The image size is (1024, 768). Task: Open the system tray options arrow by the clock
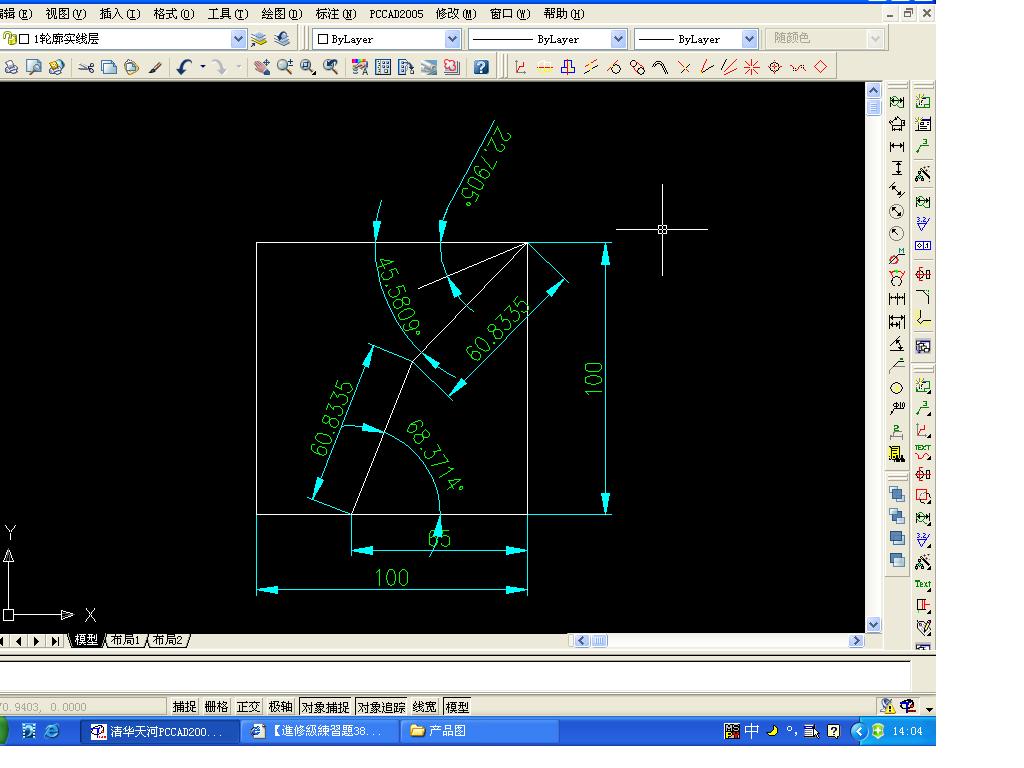[x=859, y=731]
